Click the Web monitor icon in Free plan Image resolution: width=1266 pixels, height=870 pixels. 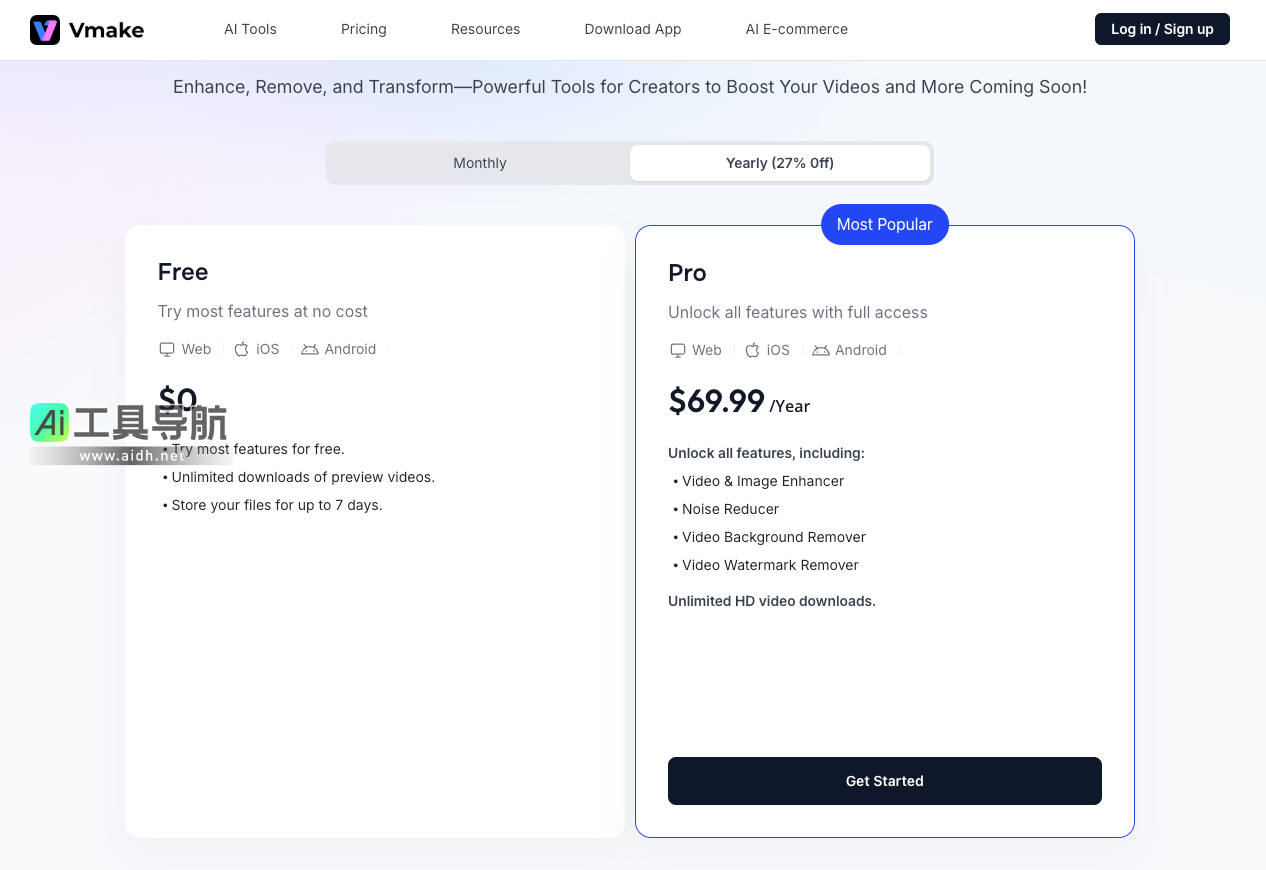point(167,349)
